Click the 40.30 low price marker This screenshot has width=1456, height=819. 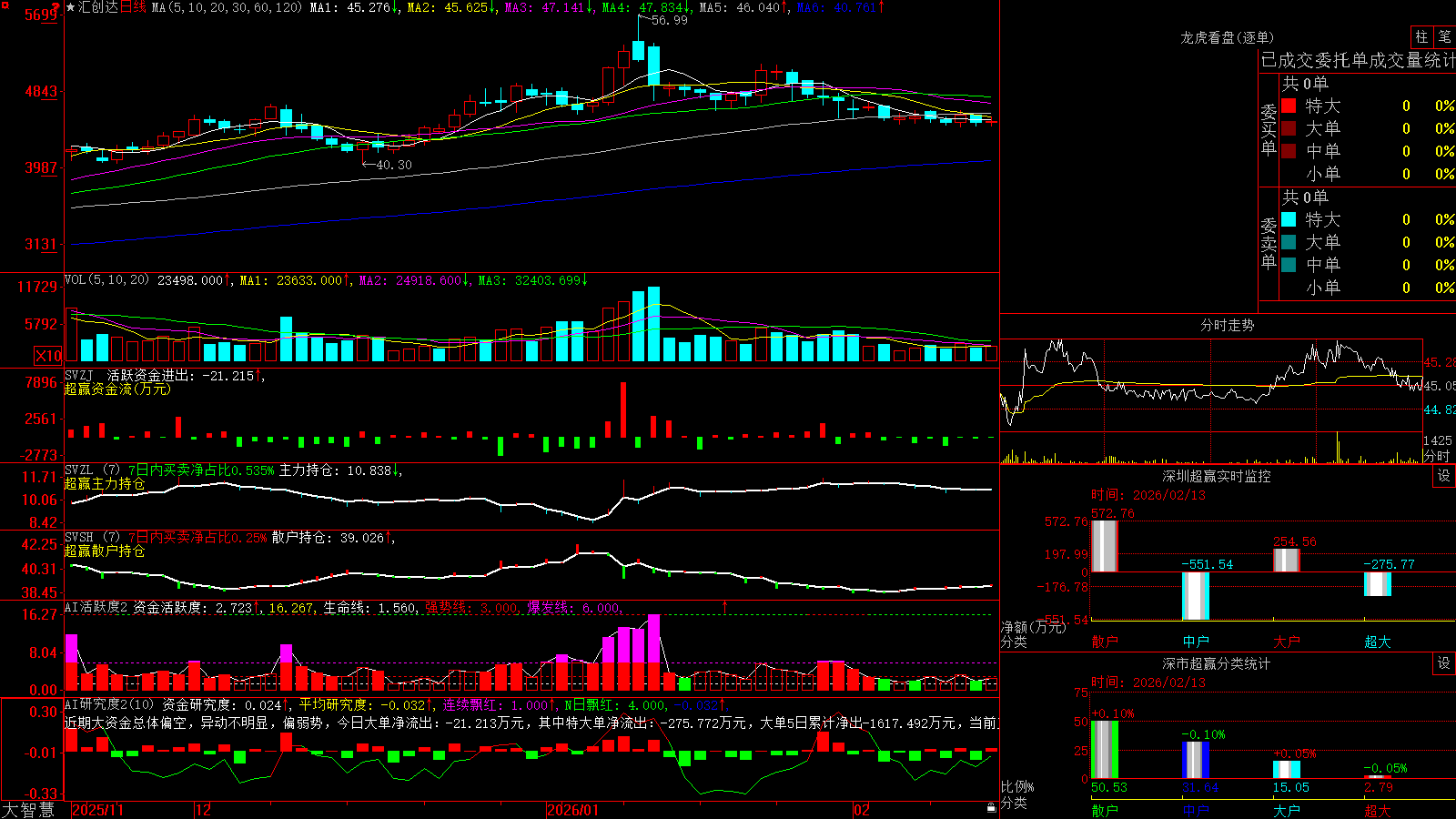394,165
